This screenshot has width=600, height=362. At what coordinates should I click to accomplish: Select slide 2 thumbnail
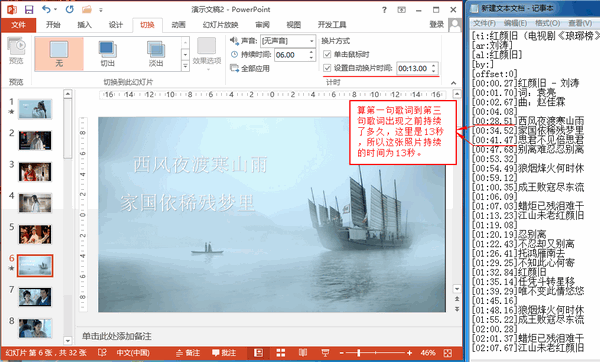35,140
